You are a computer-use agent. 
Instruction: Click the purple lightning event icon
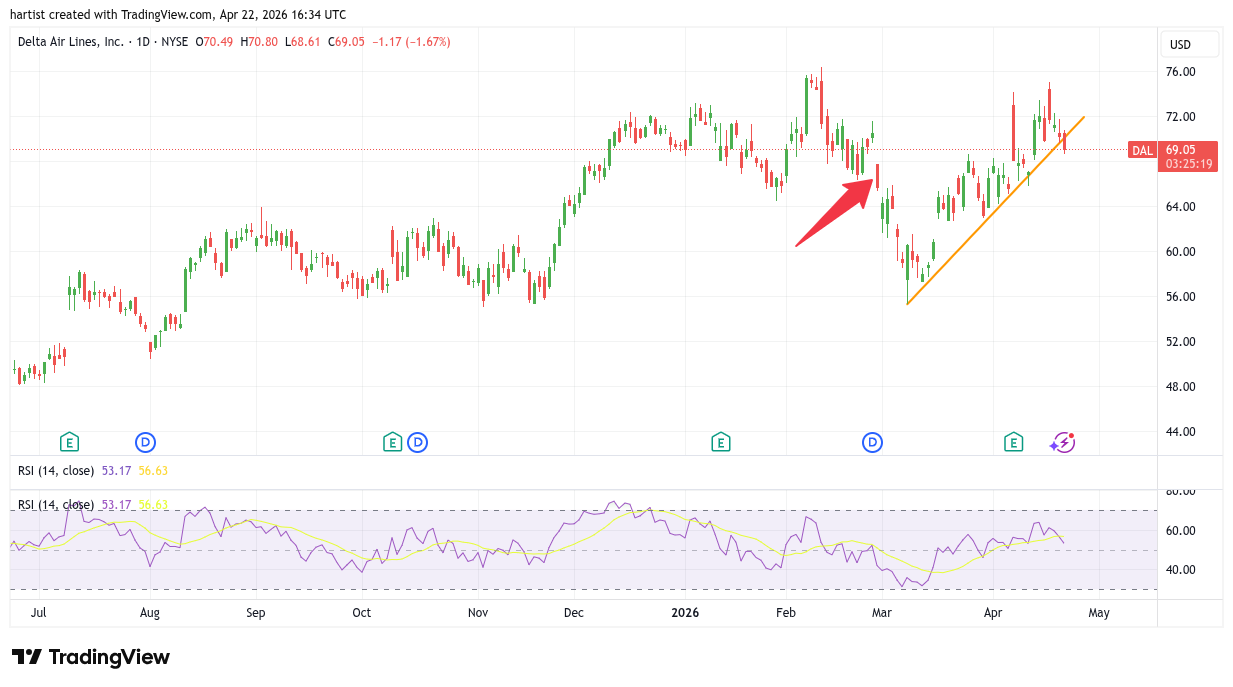1062,442
